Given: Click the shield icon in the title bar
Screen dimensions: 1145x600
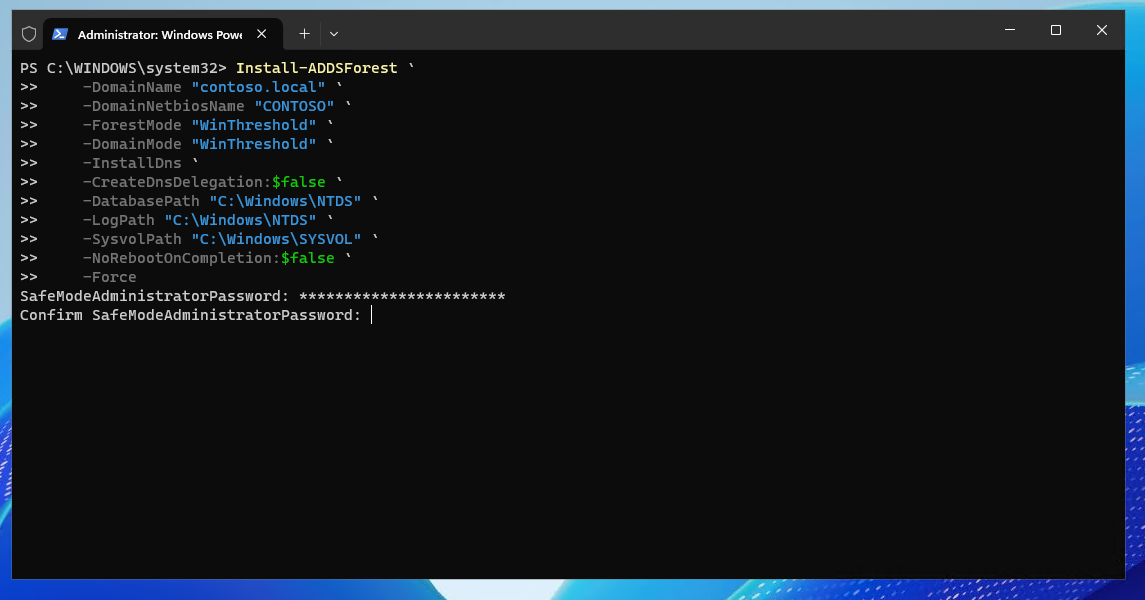Looking at the screenshot, I should (29, 34).
